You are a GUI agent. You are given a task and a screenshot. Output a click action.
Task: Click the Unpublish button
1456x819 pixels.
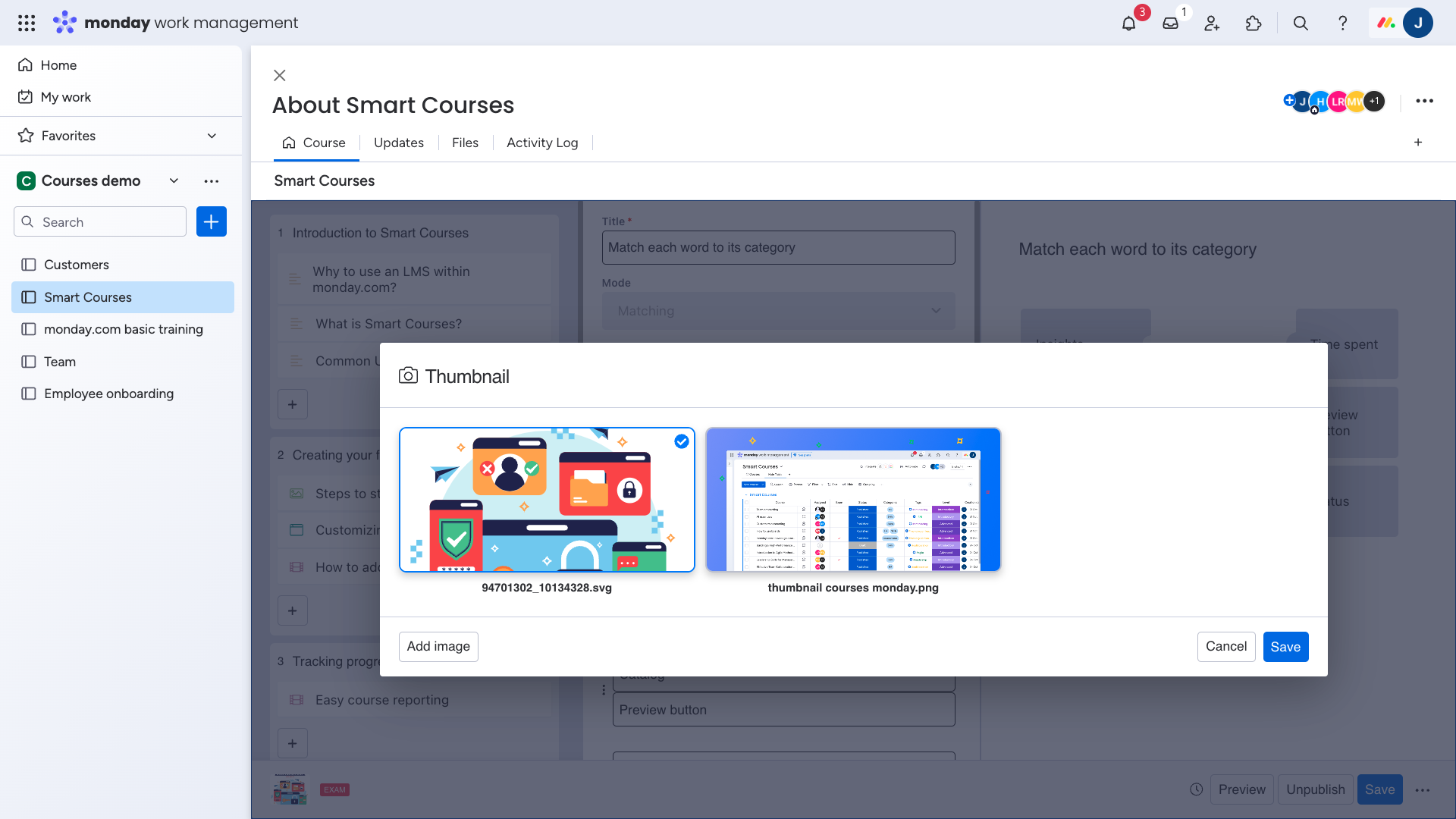pos(1315,789)
